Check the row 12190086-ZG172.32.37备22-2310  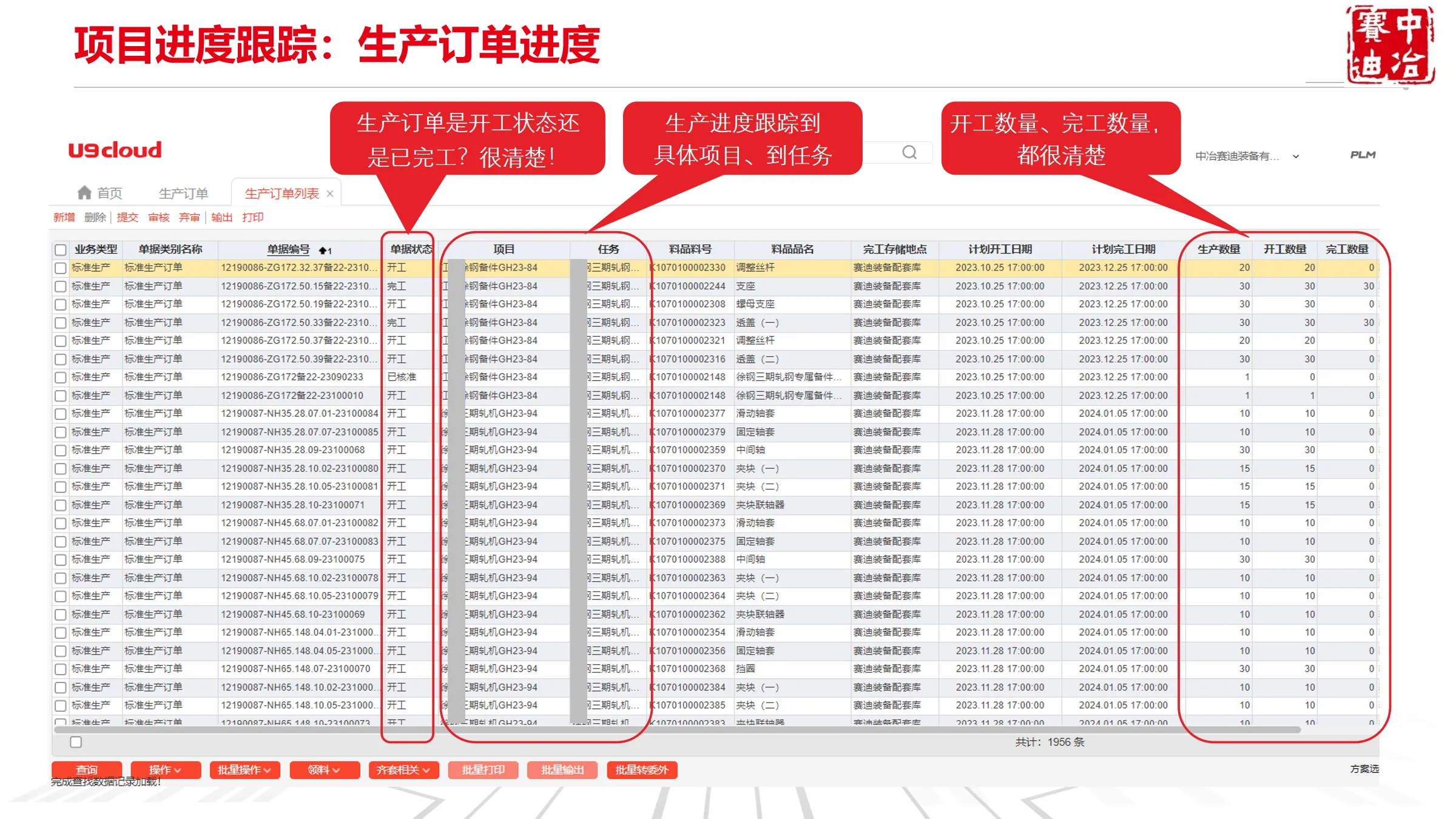pyautogui.click(x=61, y=268)
